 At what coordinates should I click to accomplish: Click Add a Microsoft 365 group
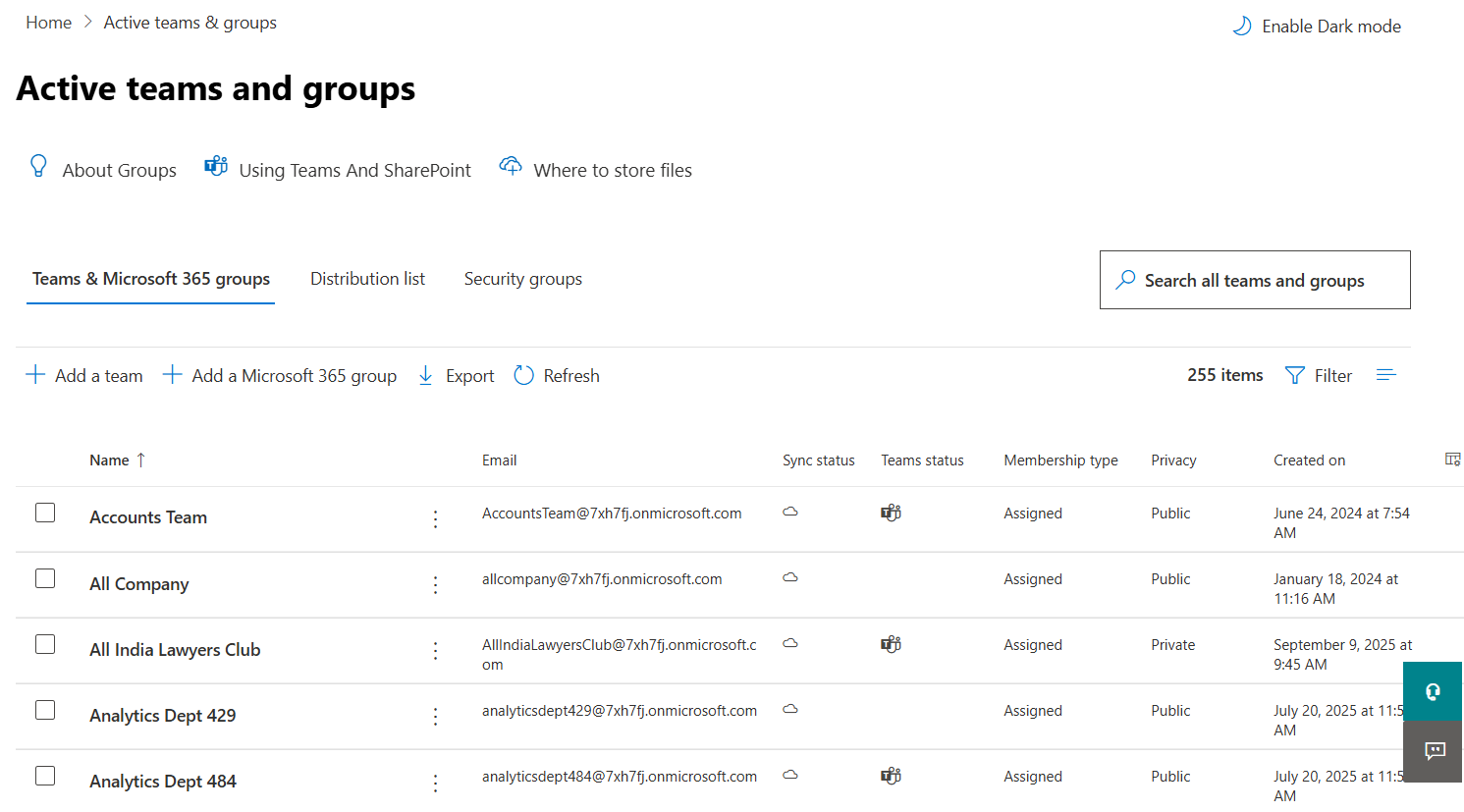[280, 375]
